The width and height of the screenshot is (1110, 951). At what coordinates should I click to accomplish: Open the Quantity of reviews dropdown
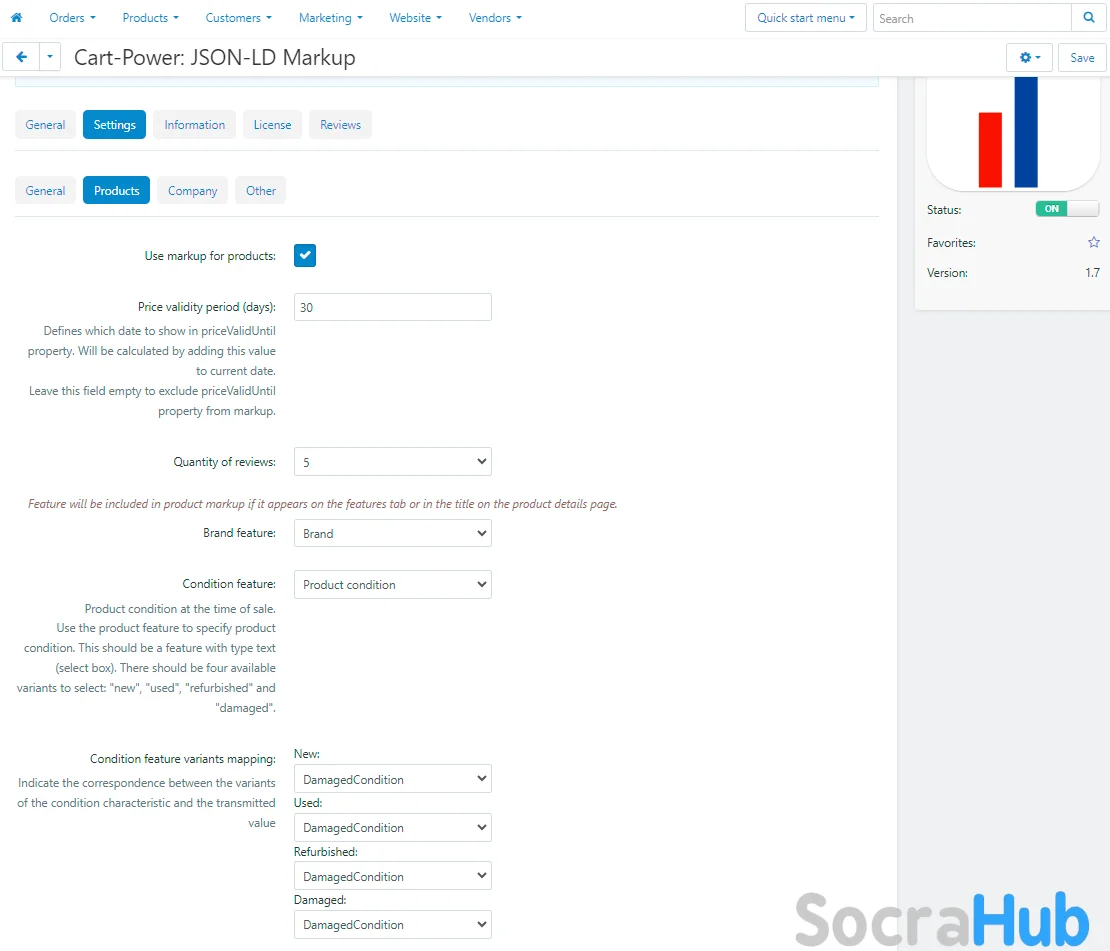click(x=393, y=462)
